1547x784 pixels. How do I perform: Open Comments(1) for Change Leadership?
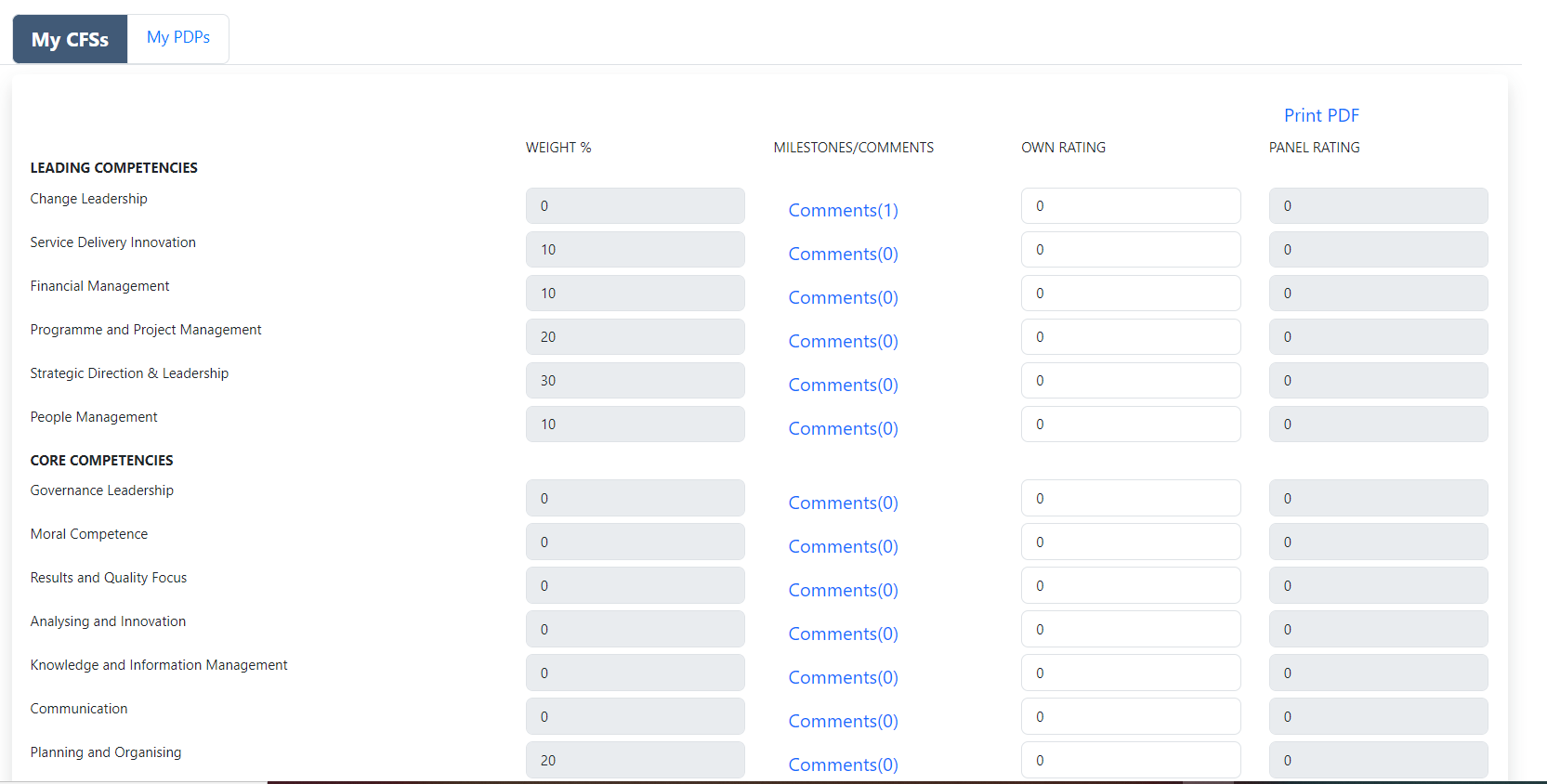coord(843,210)
